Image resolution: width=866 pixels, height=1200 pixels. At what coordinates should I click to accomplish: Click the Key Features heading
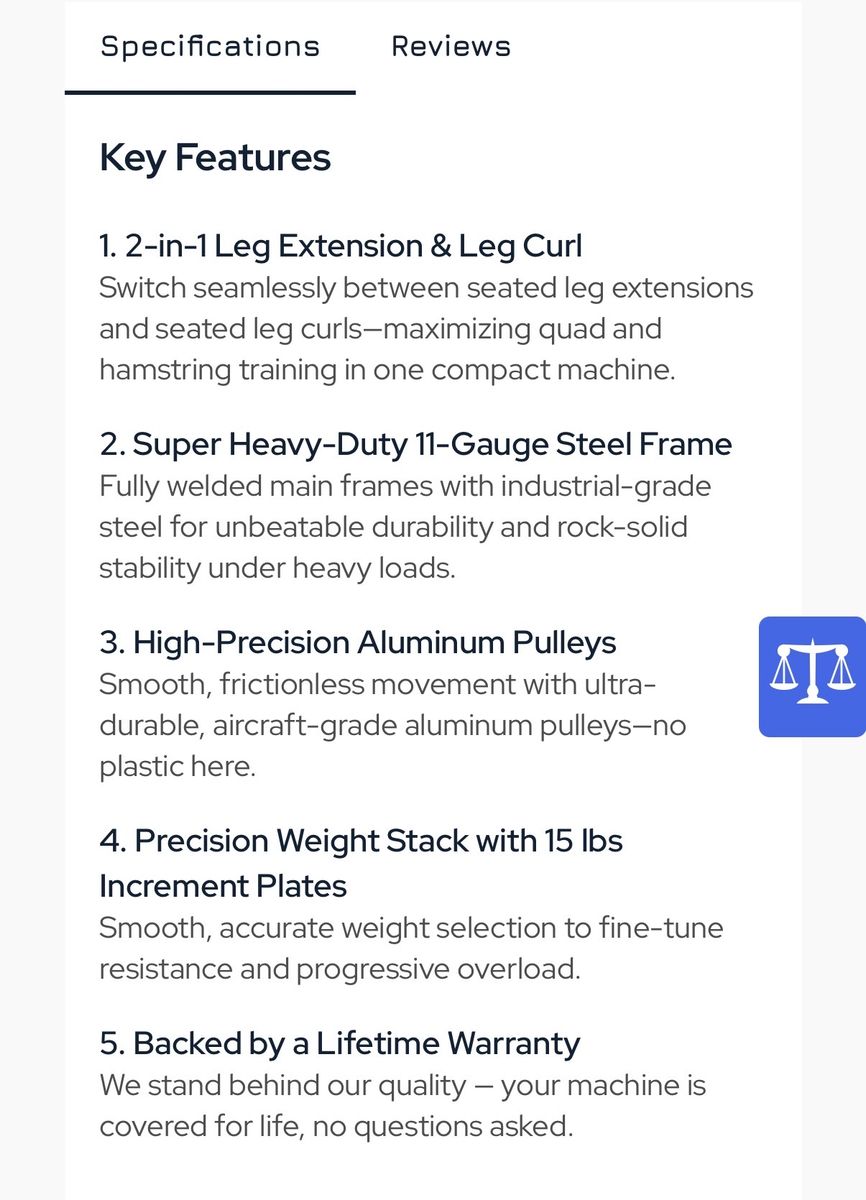(x=215, y=158)
